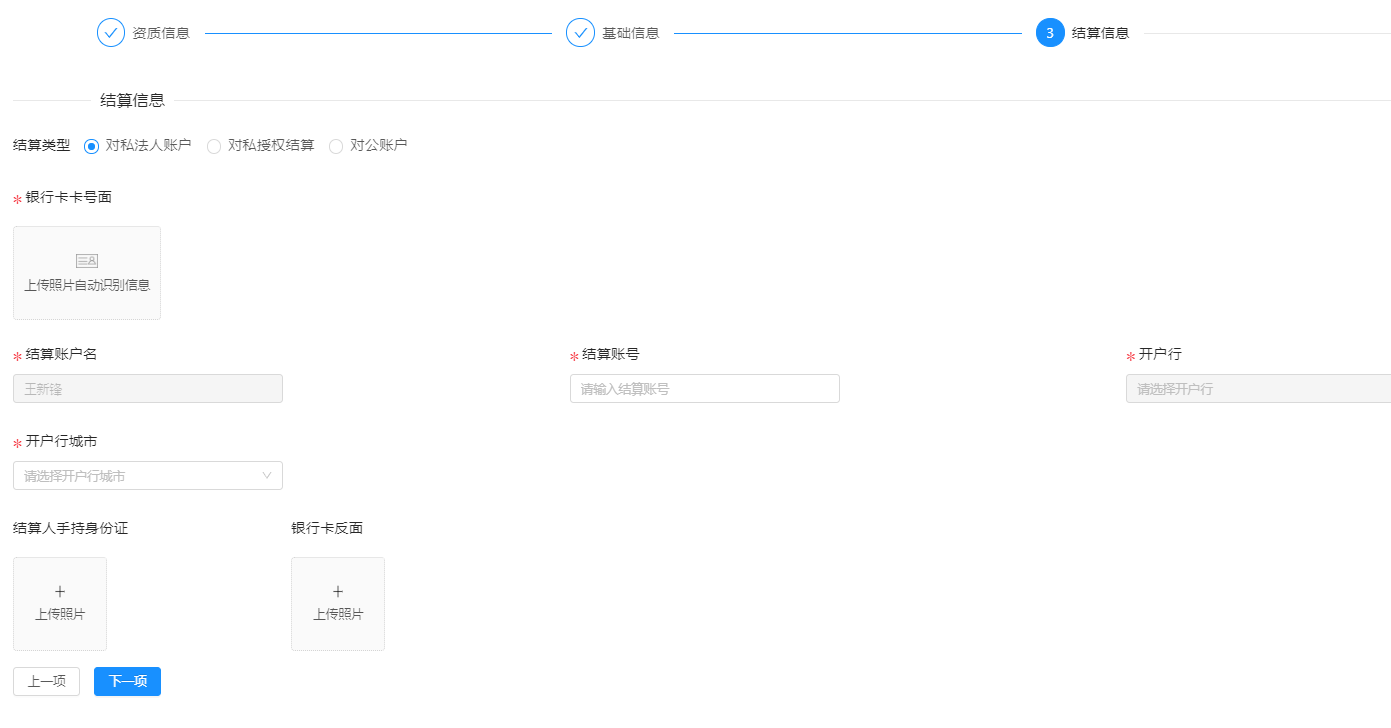This screenshot has width=1391, height=728.
Task: Click the 结算账号 input field
Action: click(x=704, y=388)
